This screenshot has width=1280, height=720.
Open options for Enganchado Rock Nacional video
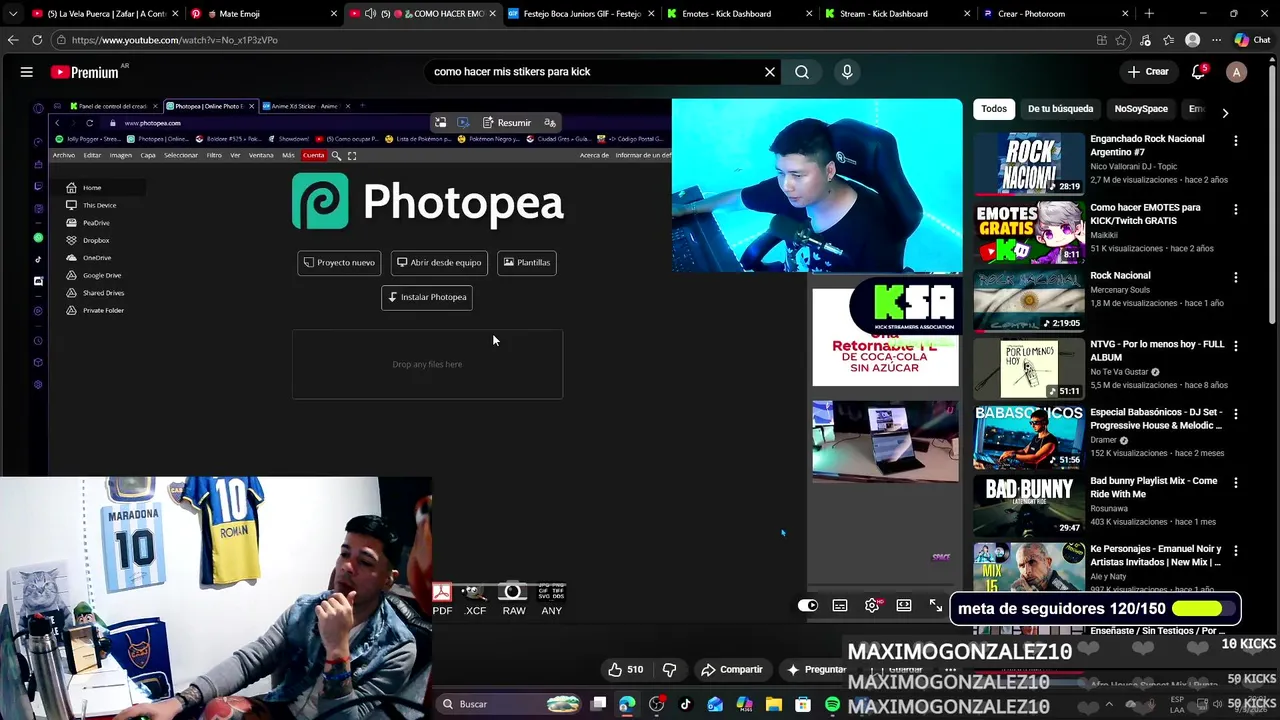(1236, 141)
